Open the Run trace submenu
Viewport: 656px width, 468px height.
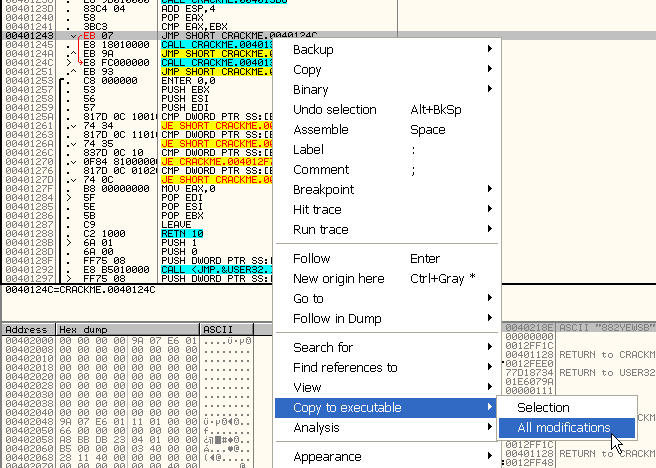321,230
